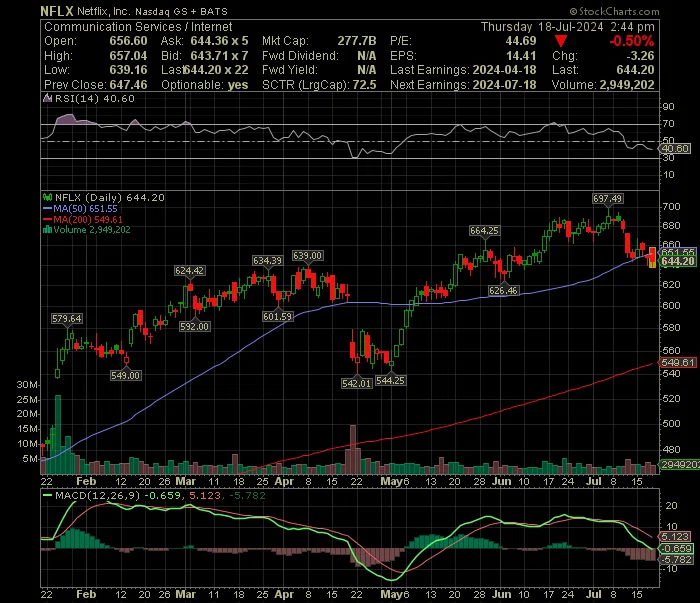This screenshot has height=603, width=700.
Task: Click the RSI(14) mountain icon in legend
Action: click(x=47, y=99)
